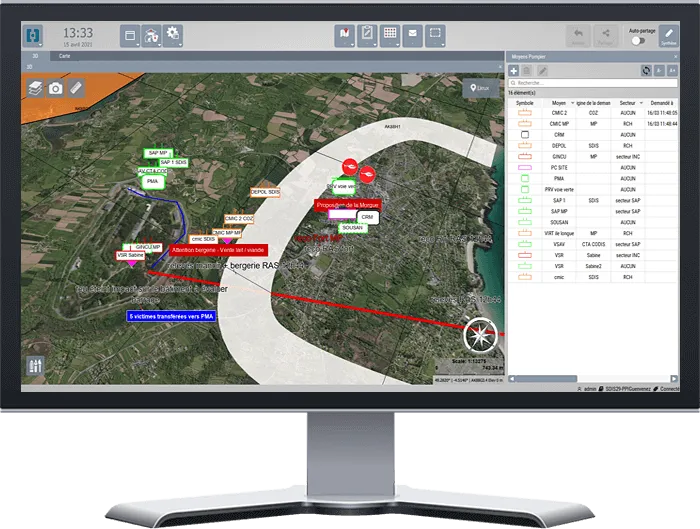Click the SOUSAN label on the map
This screenshot has width=700, height=529.
[x=353, y=228]
